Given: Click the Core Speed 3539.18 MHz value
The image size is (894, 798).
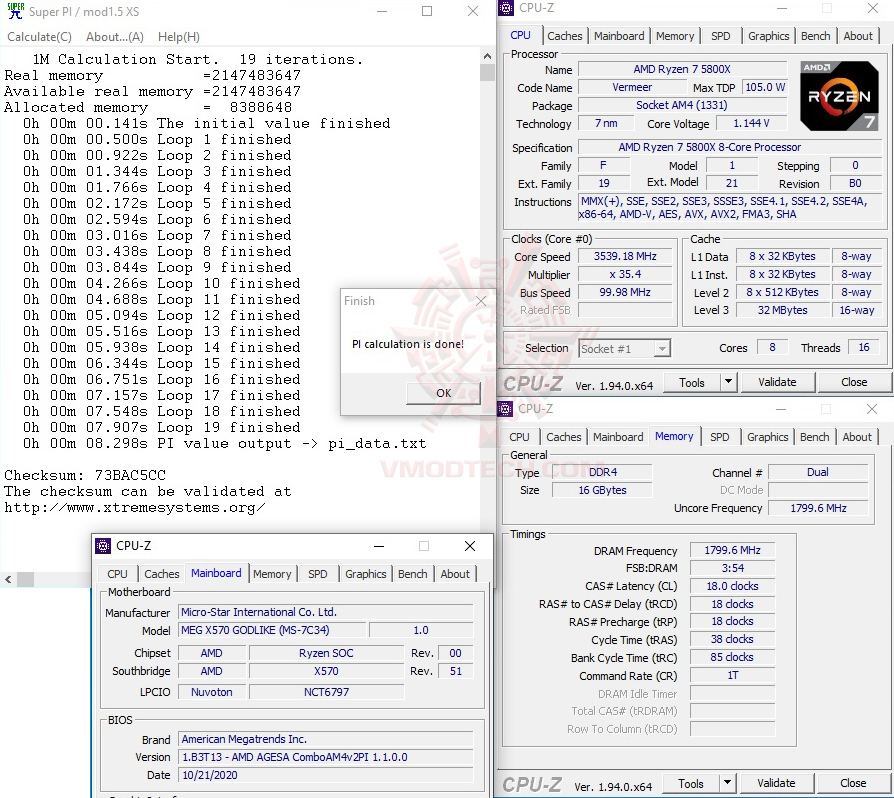Looking at the screenshot, I should (625, 256).
